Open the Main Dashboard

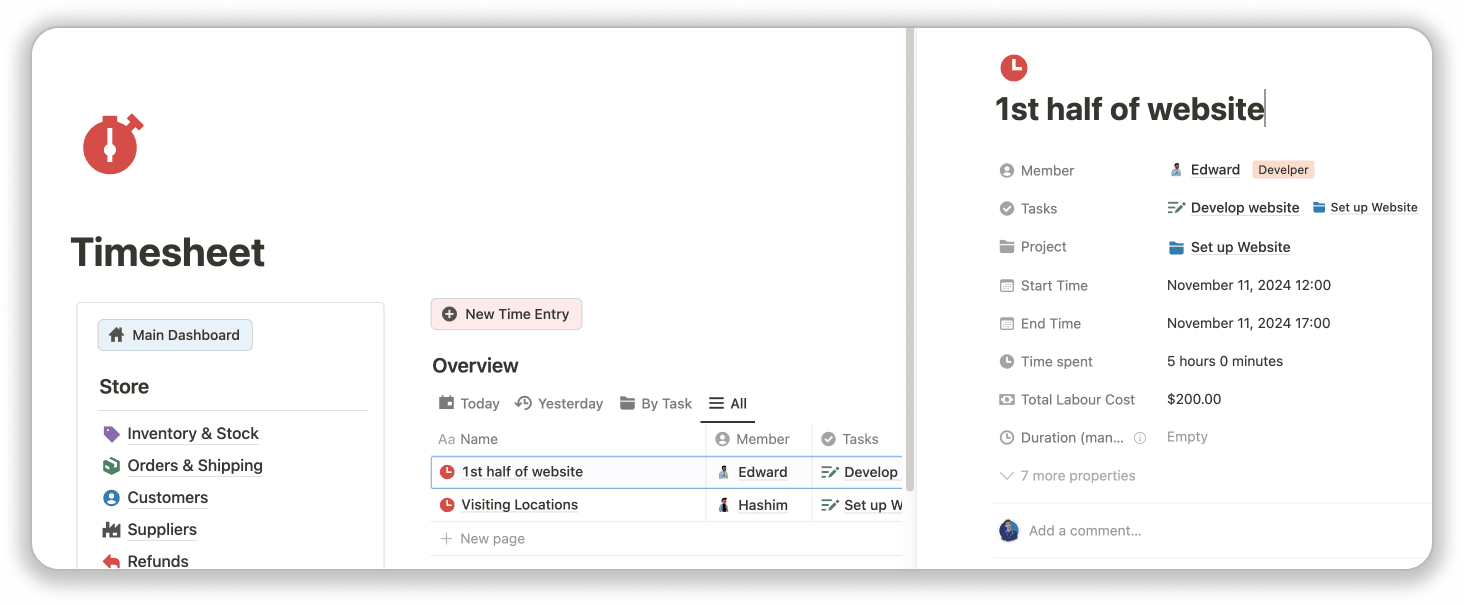175,334
